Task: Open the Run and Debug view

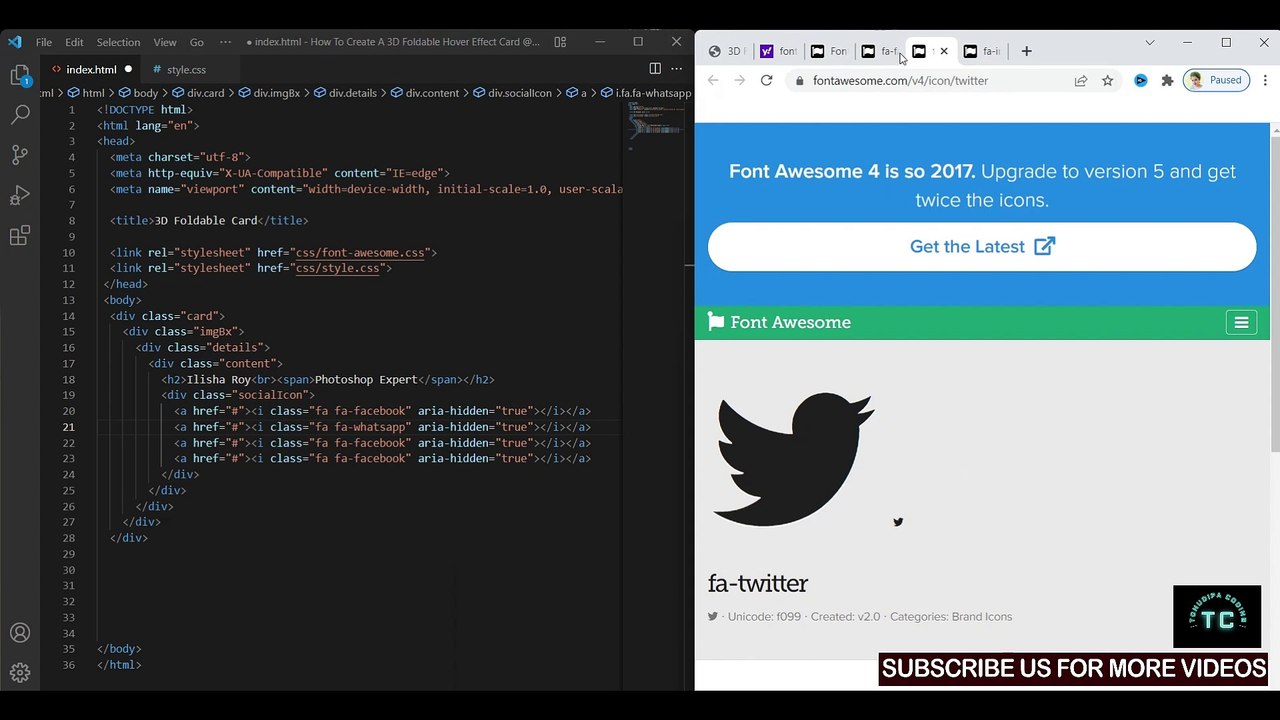Action: pos(19,195)
